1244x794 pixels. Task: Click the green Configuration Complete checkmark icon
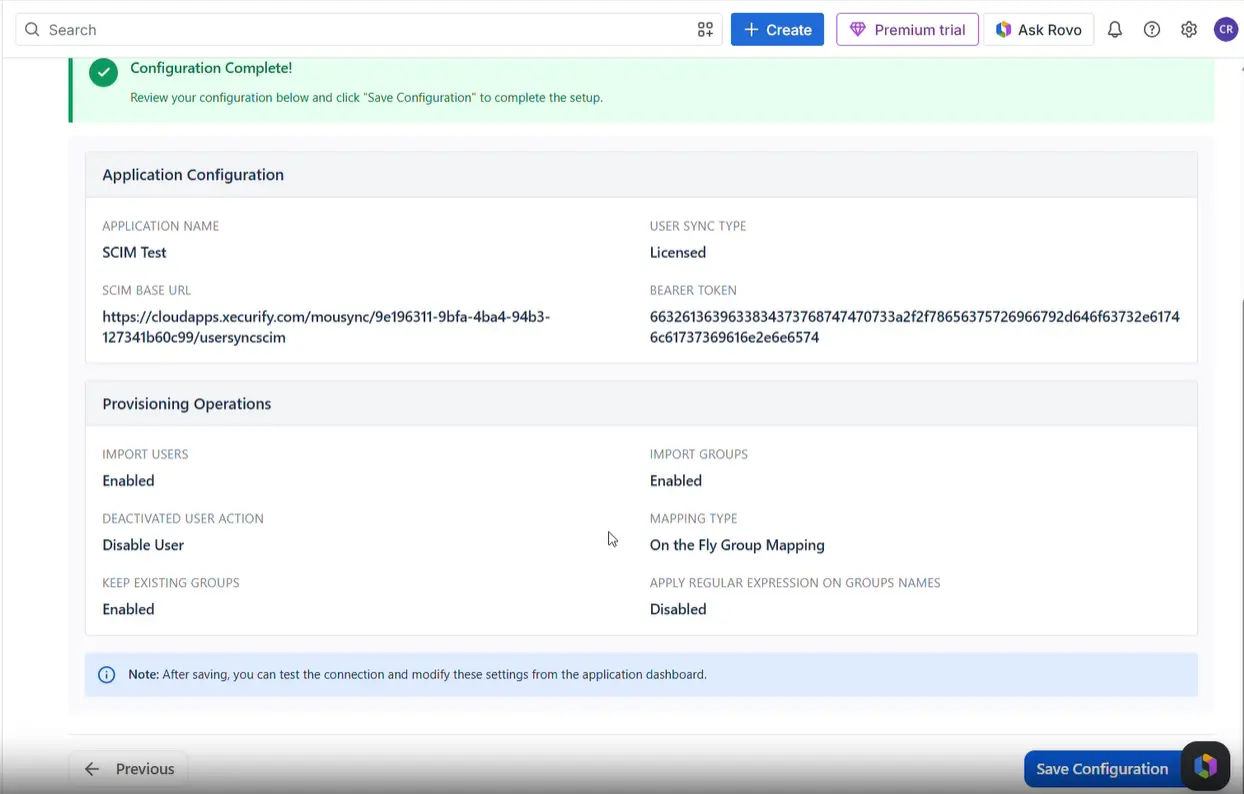[x=103, y=73]
